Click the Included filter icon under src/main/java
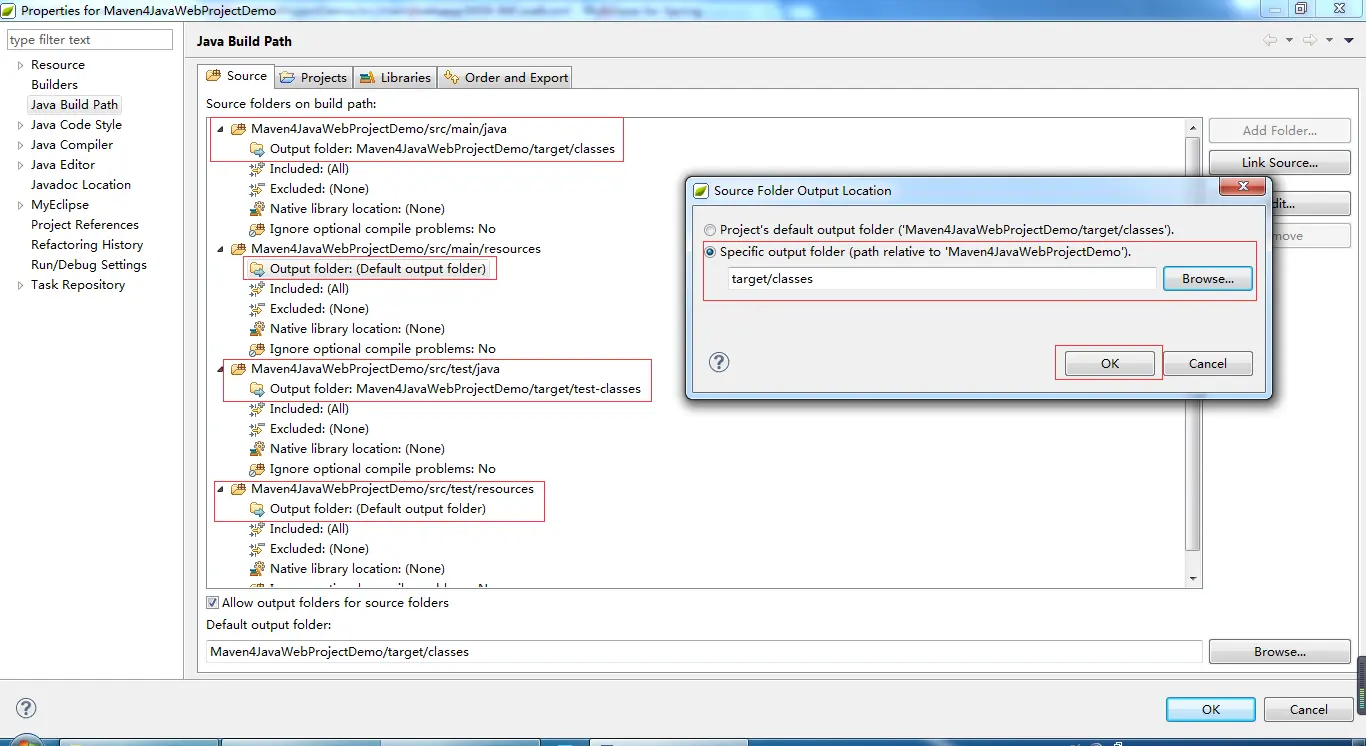This screenshot has width=1366, height=746. tap(257, 169)
